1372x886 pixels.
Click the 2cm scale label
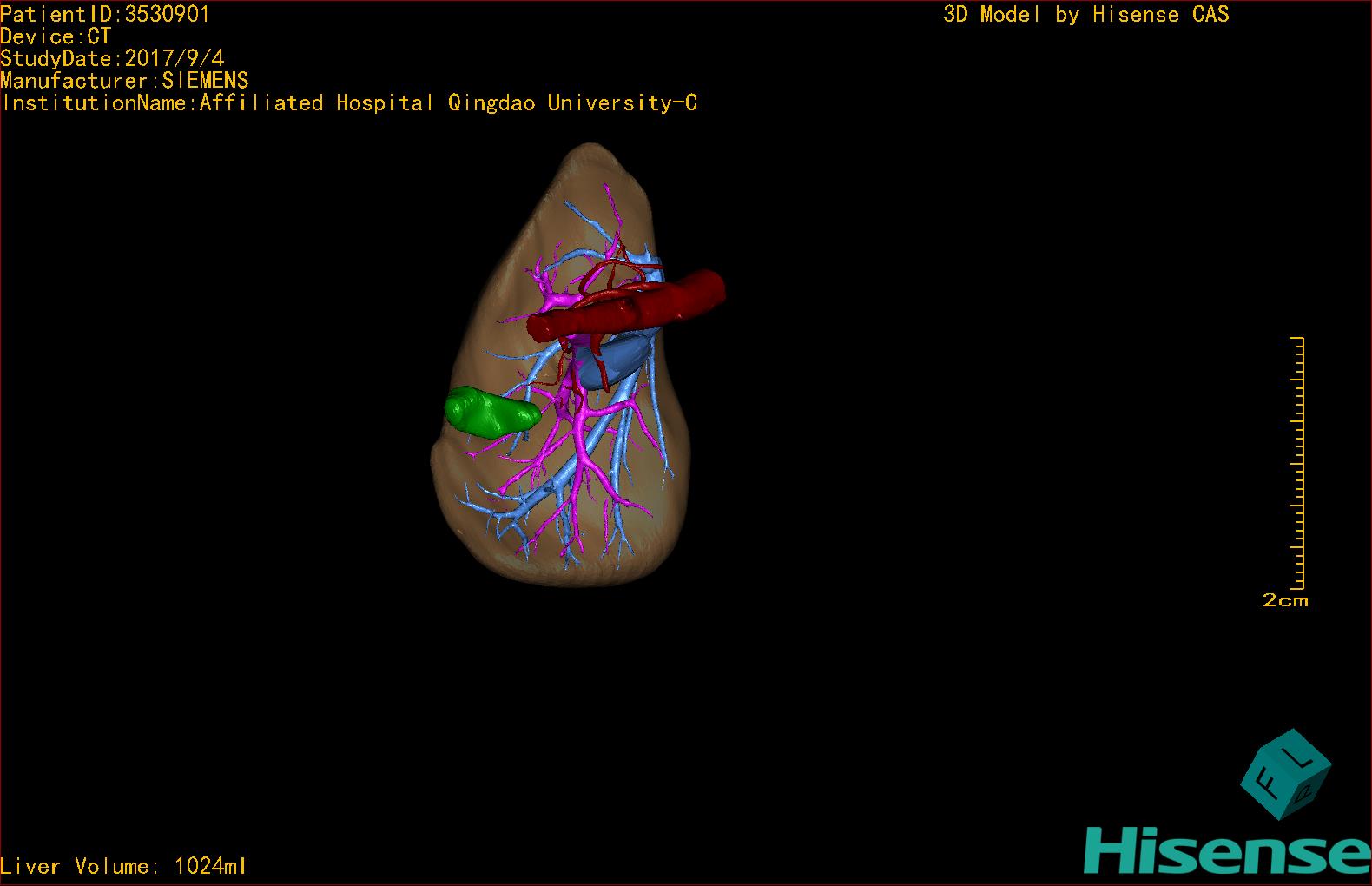(x=1285, y=600)
